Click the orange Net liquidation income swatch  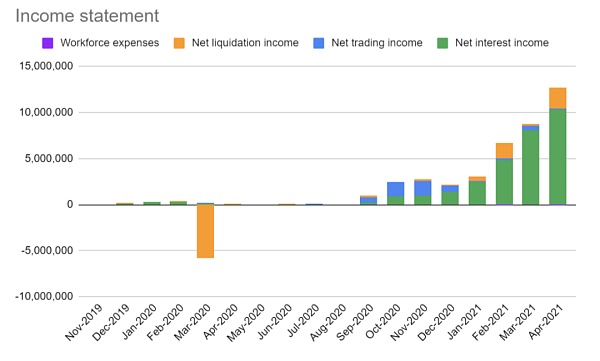pyautogui.click(x=179, y=43)
